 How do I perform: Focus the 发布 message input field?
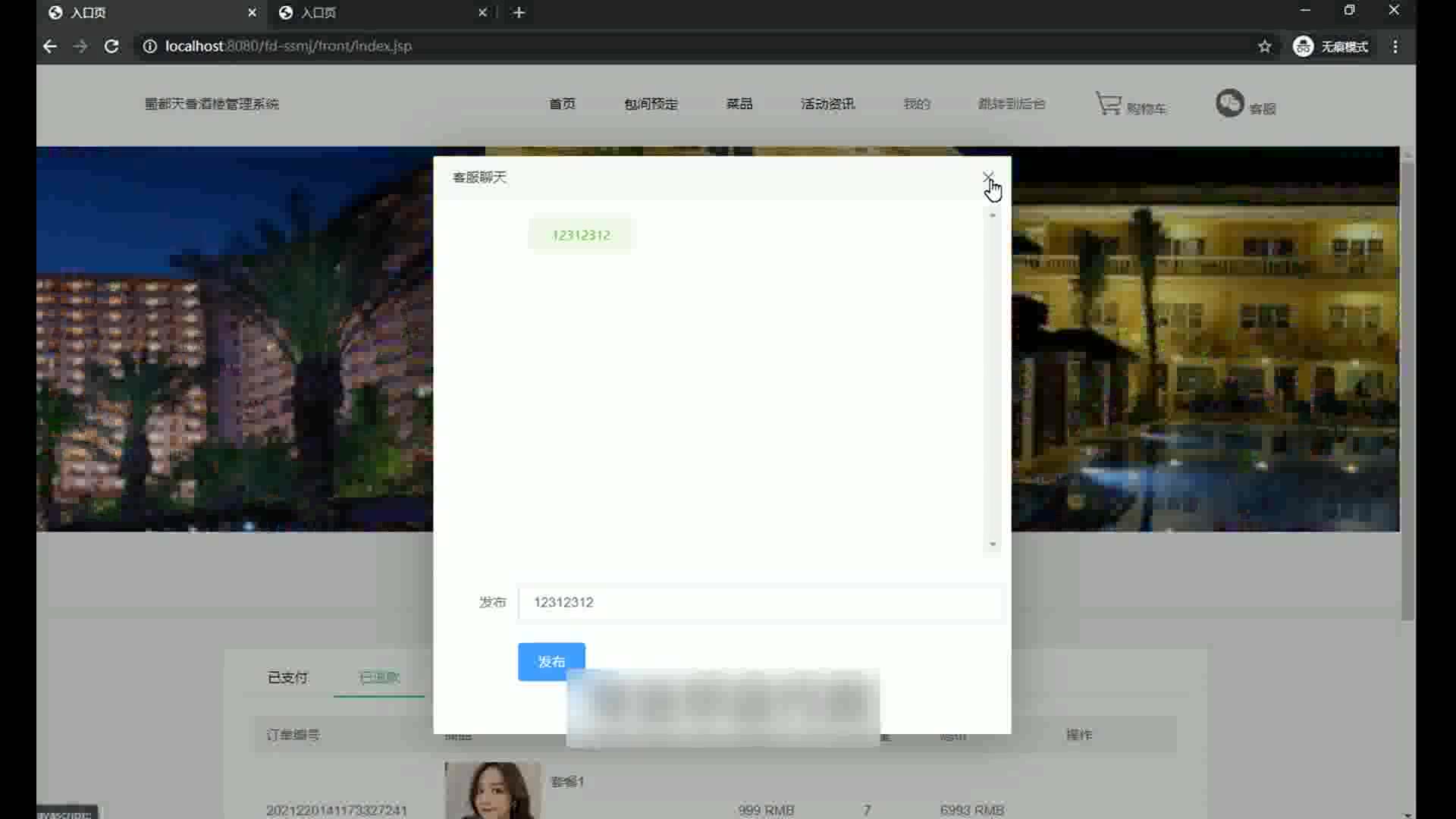(758, 602)
